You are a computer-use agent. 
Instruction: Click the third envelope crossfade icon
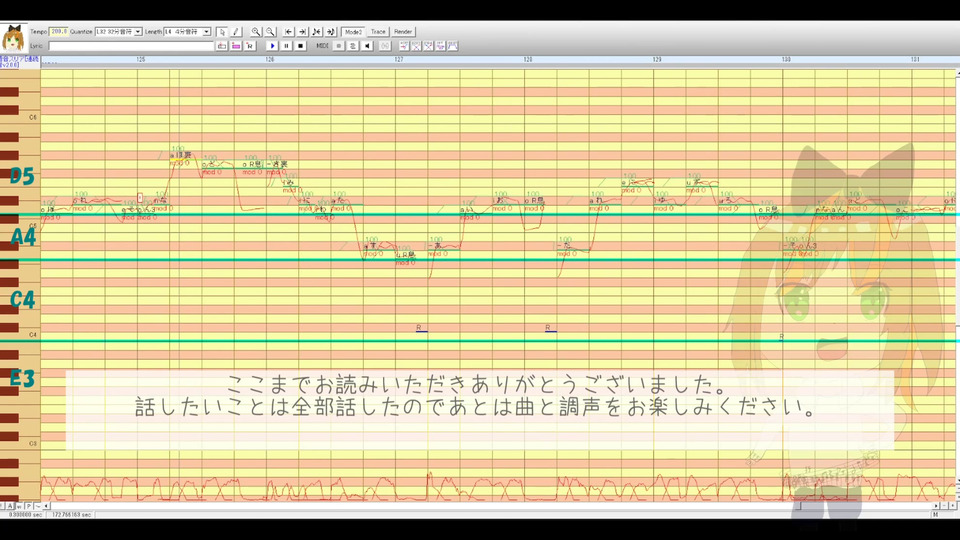(429, 46)
